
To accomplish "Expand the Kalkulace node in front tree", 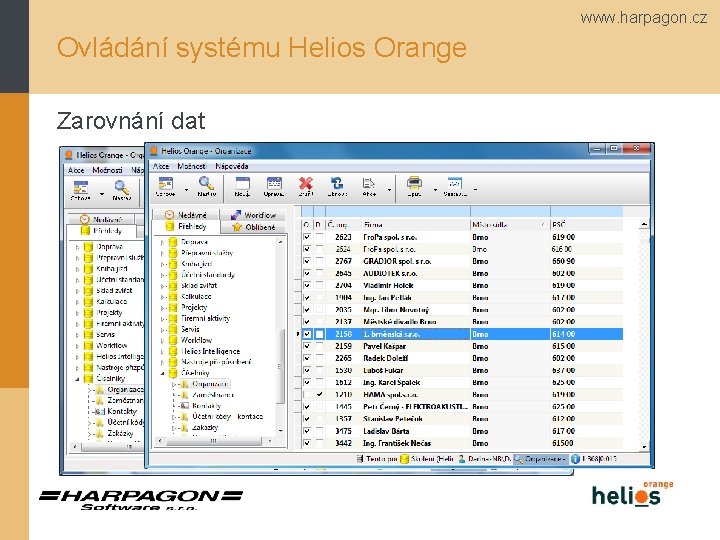I will click(x=162, y=297).
